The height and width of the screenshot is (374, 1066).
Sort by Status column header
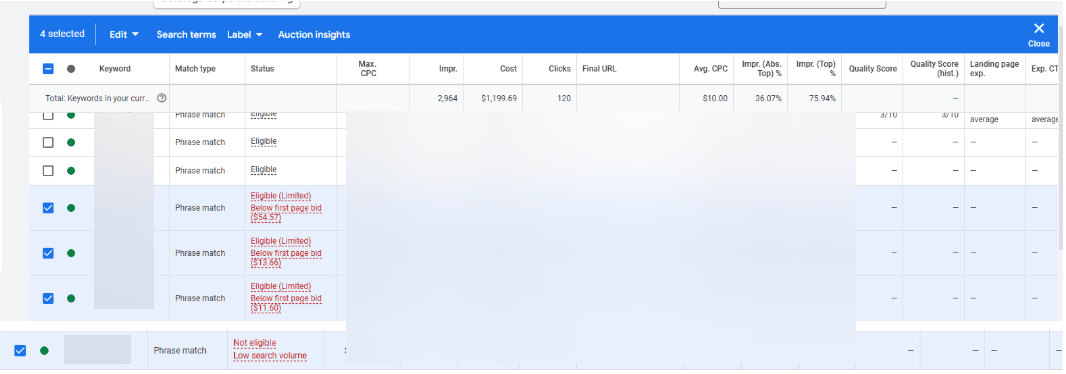pos(262,69)
